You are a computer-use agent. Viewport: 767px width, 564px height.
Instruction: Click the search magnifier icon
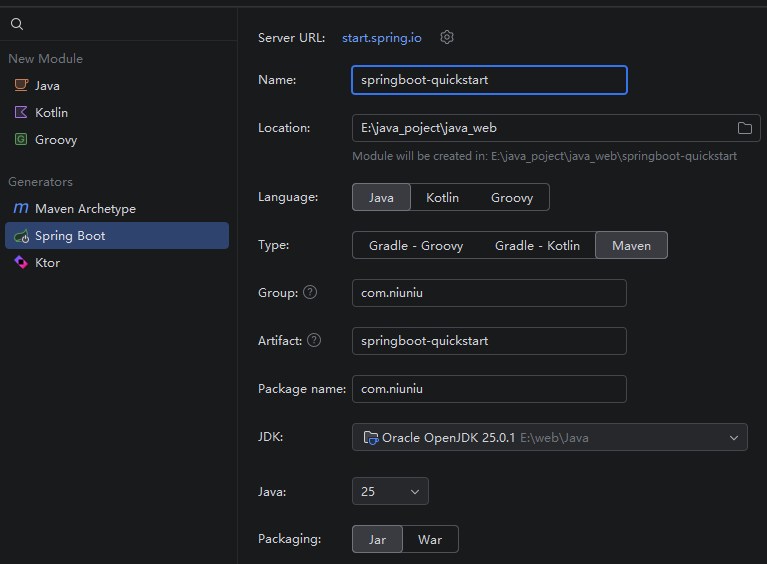[x=17, y=23]
